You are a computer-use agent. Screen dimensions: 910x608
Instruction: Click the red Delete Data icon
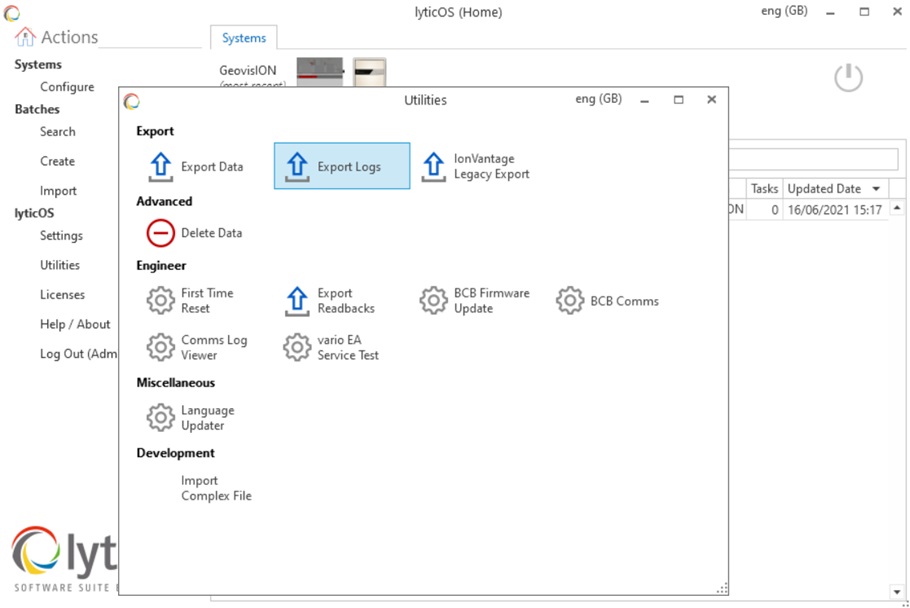pos(160,233)
